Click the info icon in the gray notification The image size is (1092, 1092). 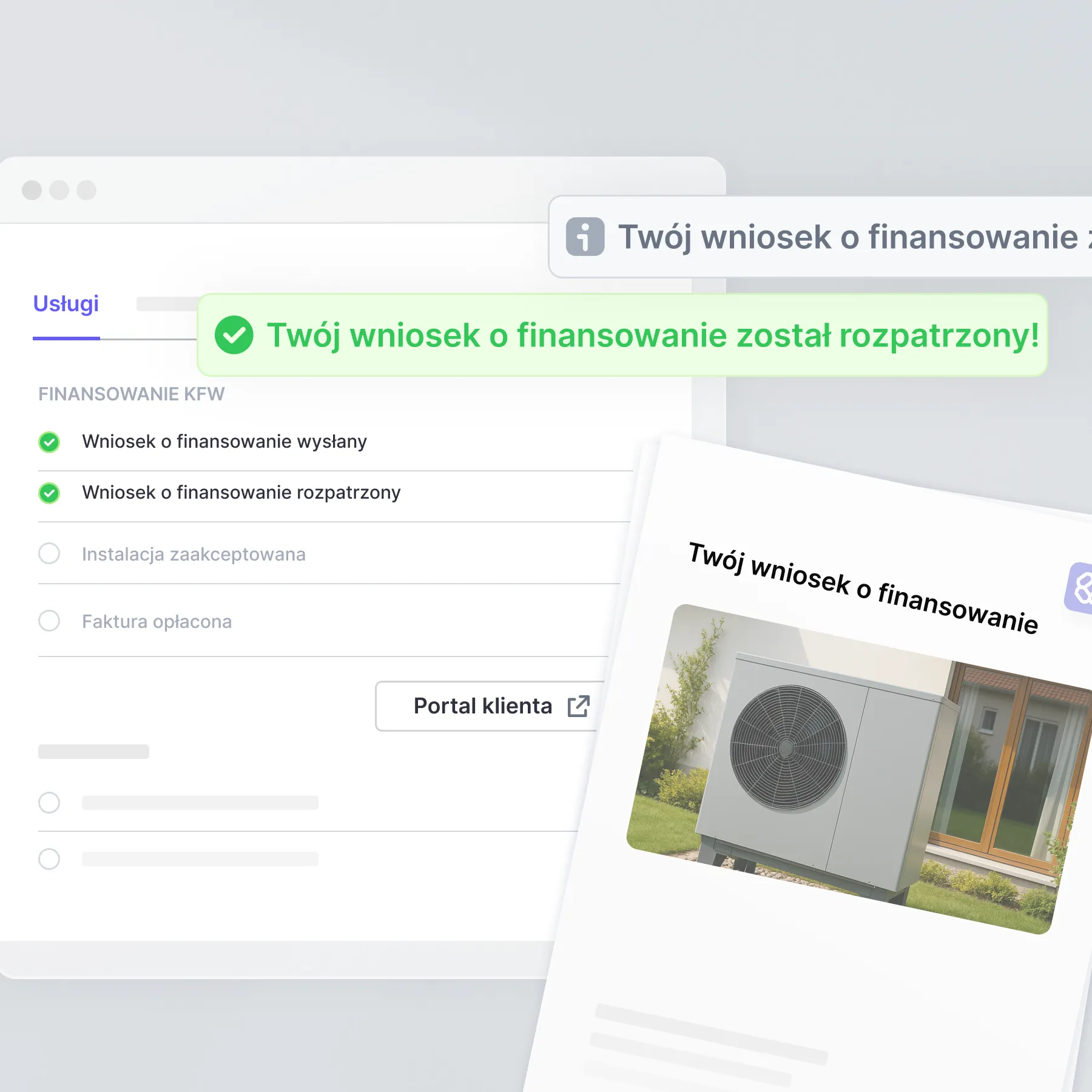[585, 237]
